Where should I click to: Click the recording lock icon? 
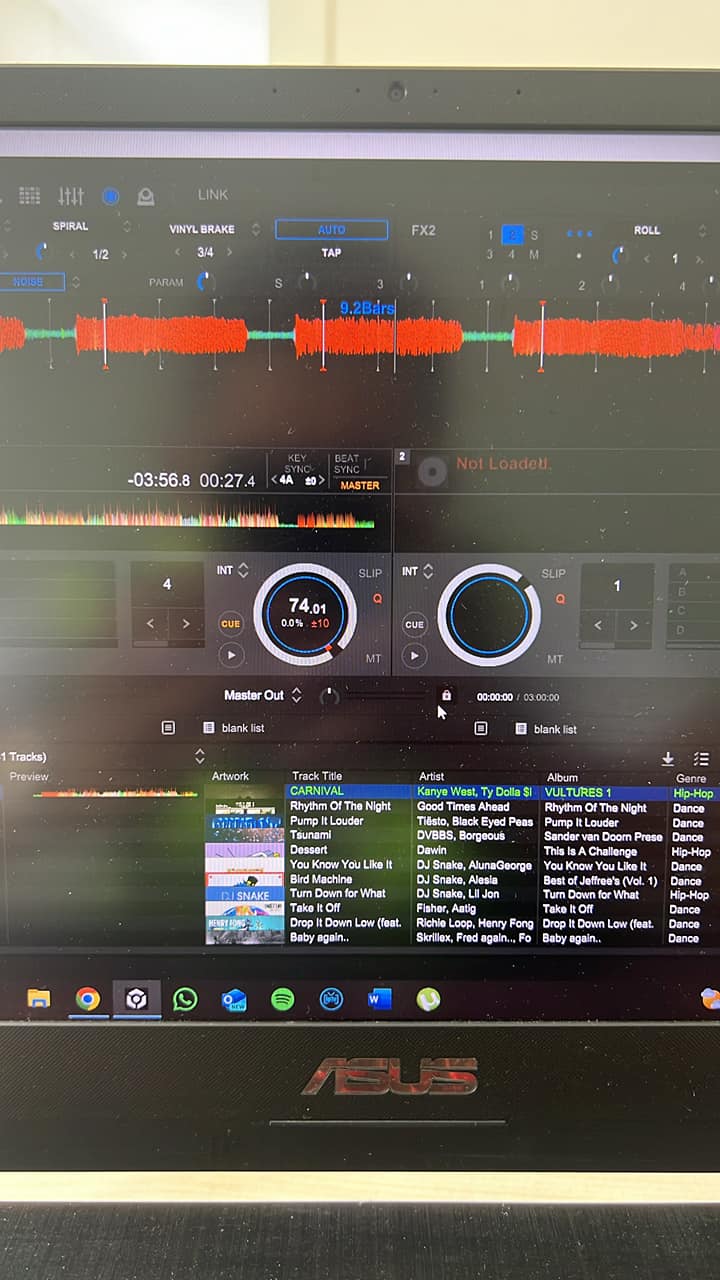[x=446, y=695]
